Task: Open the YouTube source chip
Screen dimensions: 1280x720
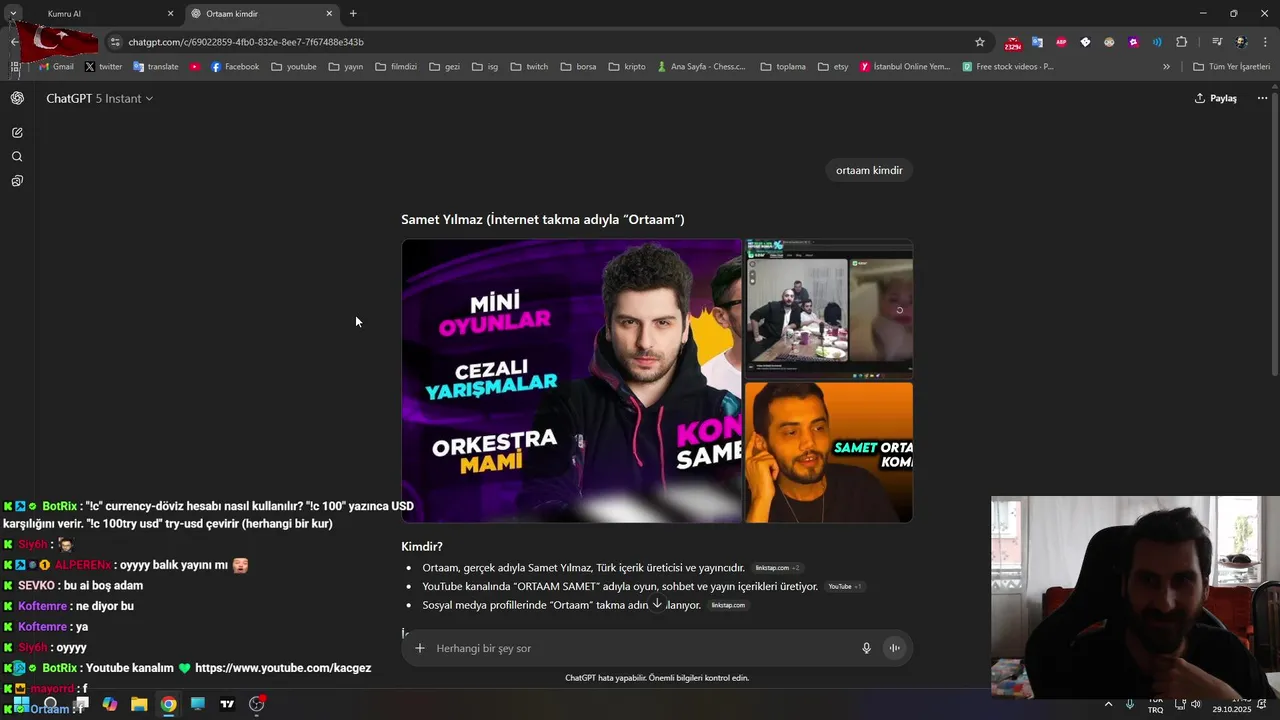Action: [x=844, y=587]
